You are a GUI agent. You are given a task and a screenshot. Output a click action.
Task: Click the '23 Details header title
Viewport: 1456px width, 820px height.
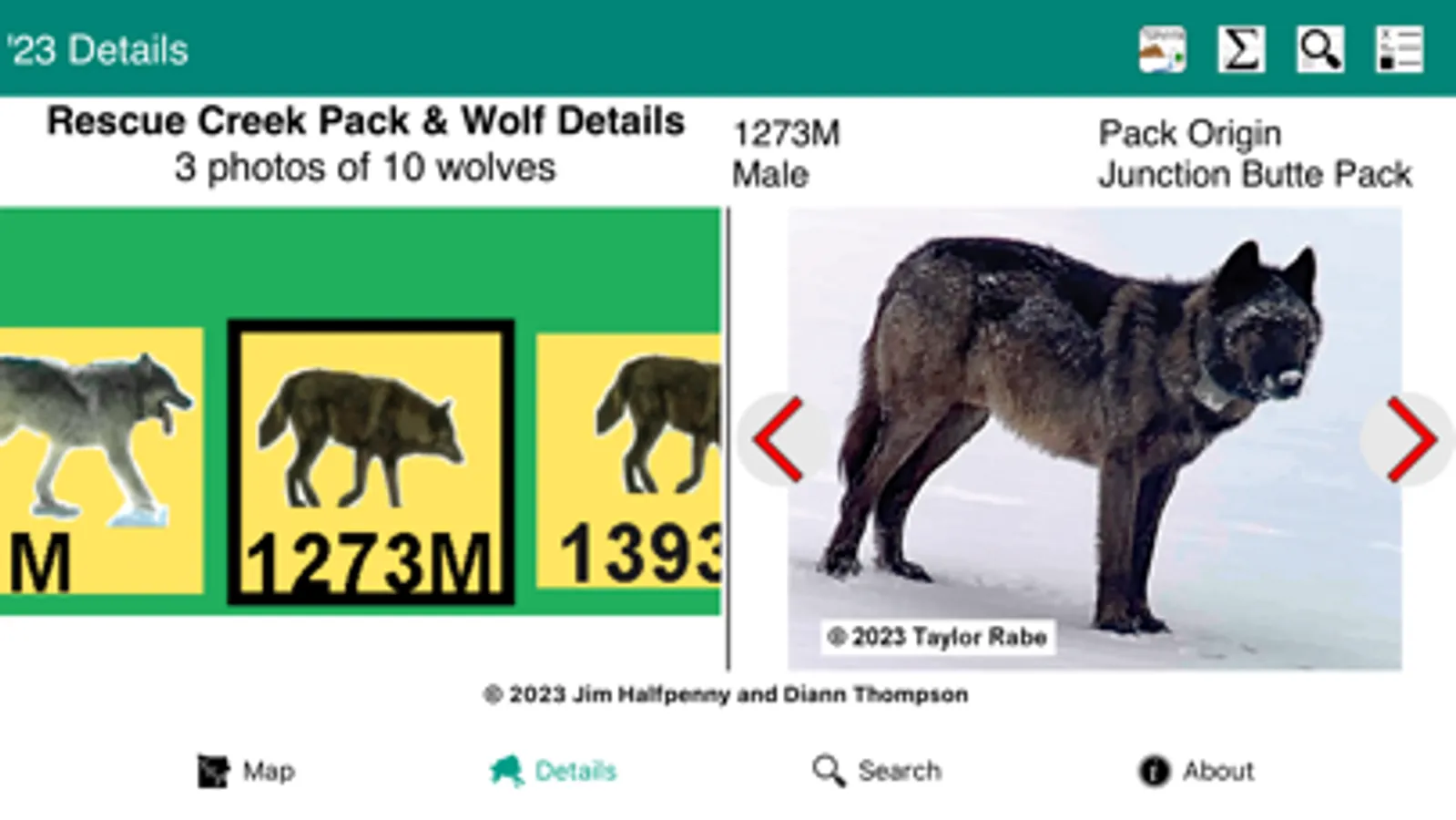click(97, 50)
